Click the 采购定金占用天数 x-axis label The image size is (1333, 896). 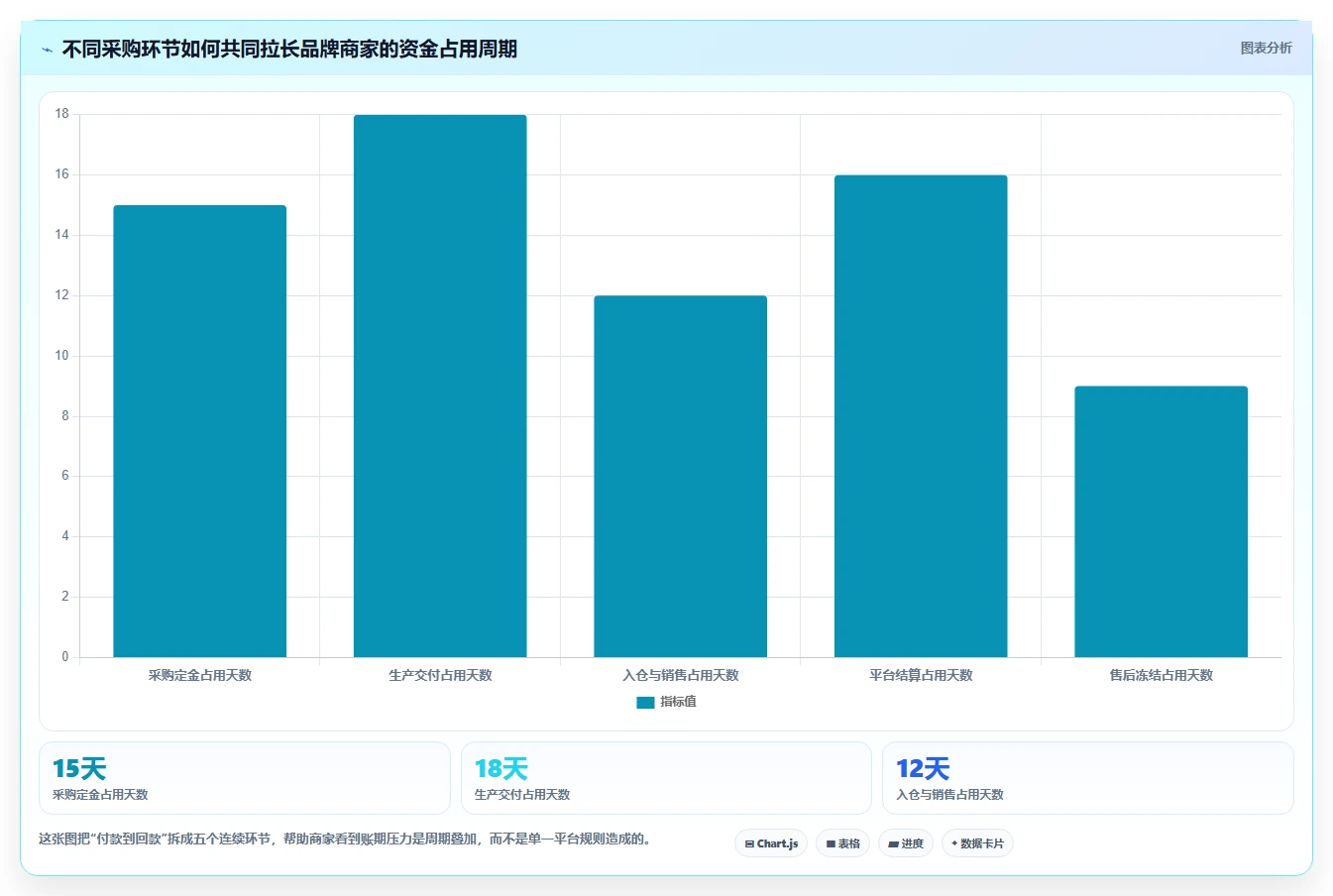200,675
